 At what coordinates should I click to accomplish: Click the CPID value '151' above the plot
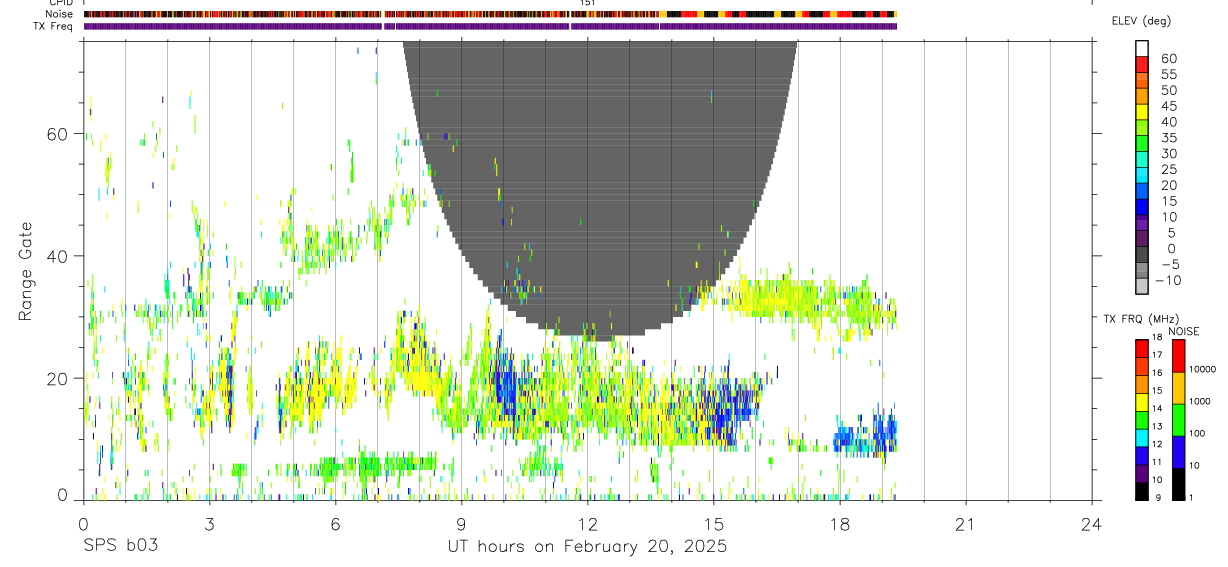[x=588, y=3]
